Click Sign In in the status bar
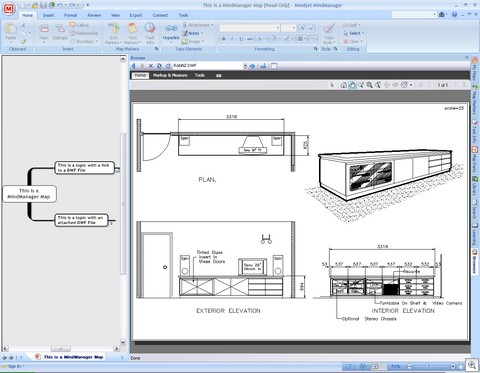 pos(14,366)
